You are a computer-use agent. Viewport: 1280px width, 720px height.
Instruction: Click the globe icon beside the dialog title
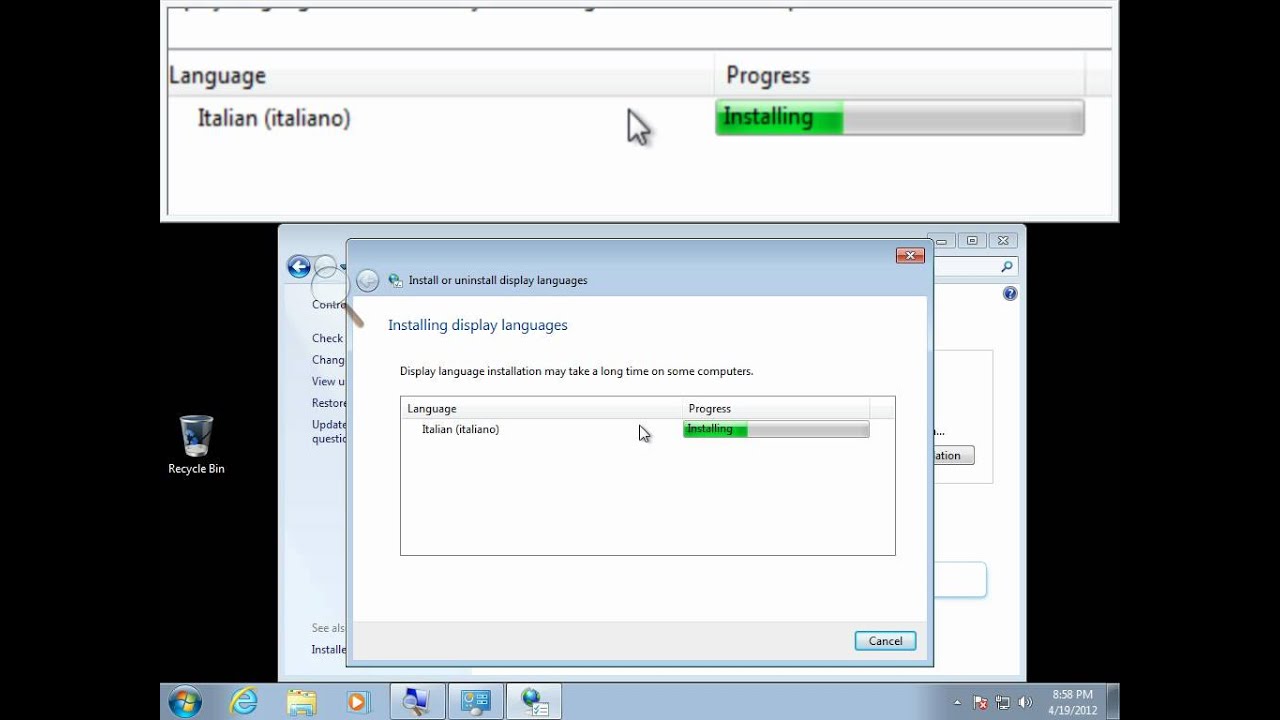click(x=395, y=281)
